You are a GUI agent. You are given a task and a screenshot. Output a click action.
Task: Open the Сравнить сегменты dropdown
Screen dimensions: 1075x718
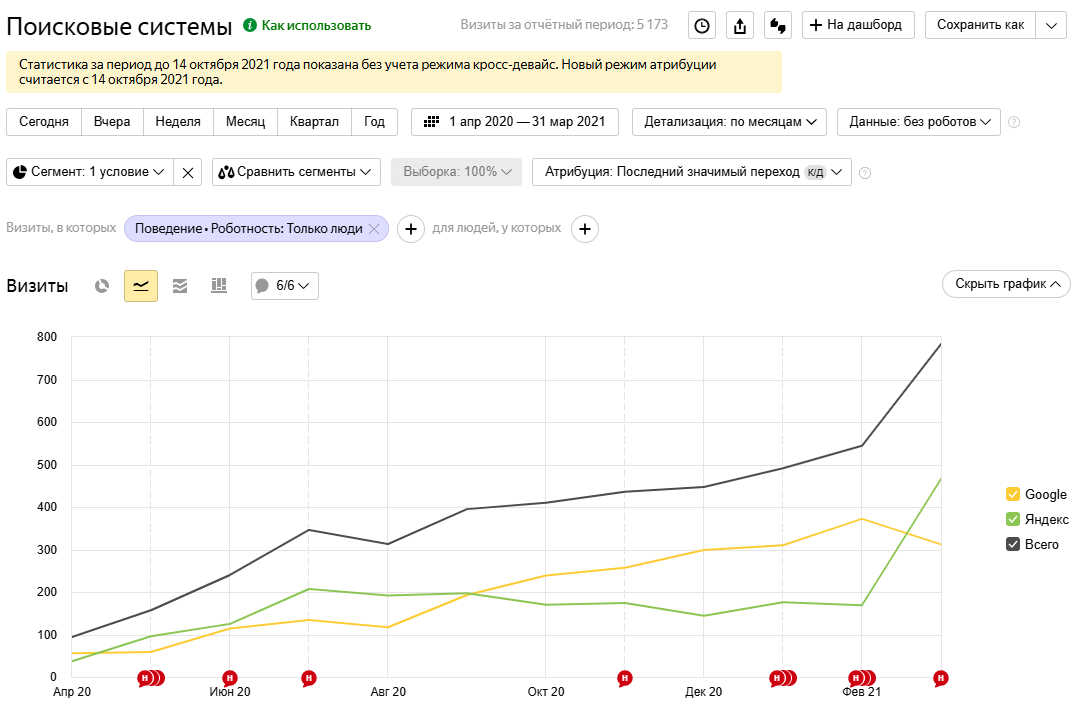(x=296, y=172)
